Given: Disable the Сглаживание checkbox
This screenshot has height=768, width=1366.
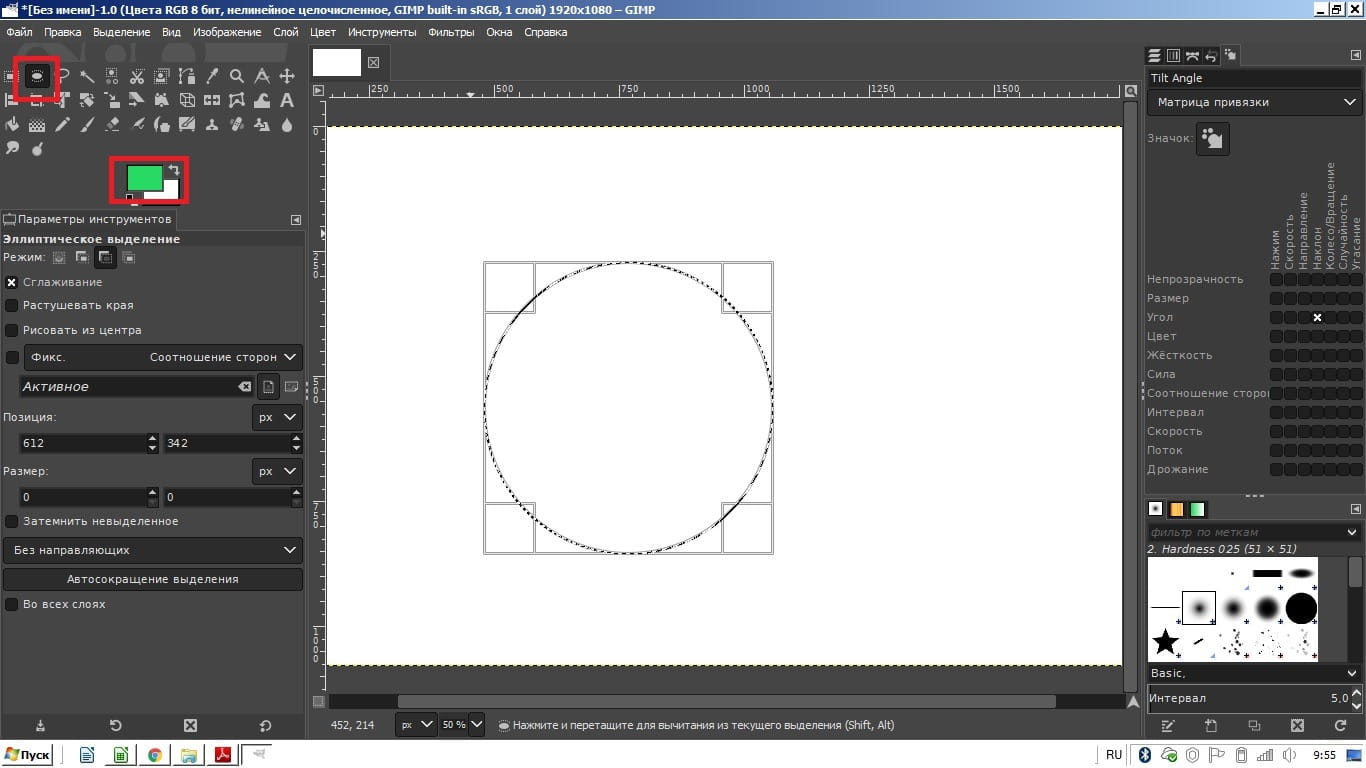Looking at the screenshot, I should coord(12,282).
